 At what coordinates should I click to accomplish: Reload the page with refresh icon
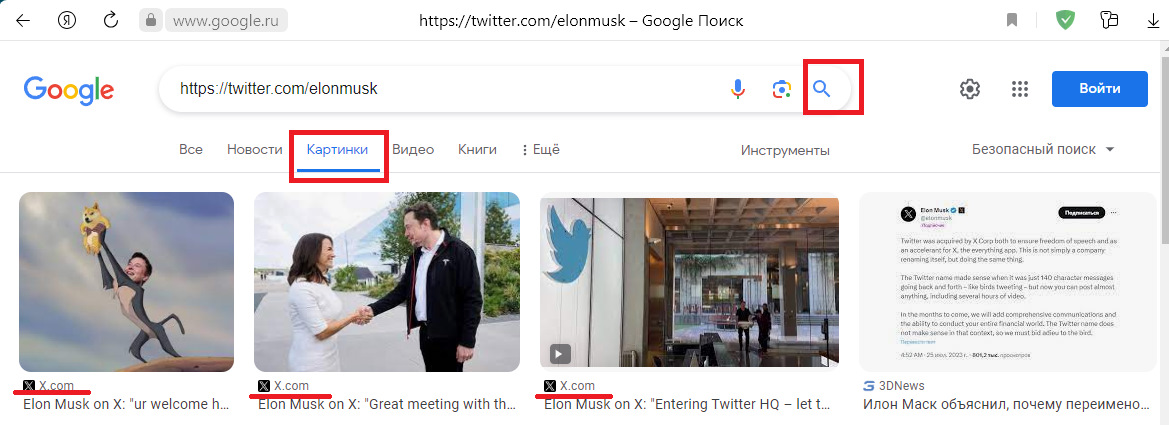pos(111,20)
